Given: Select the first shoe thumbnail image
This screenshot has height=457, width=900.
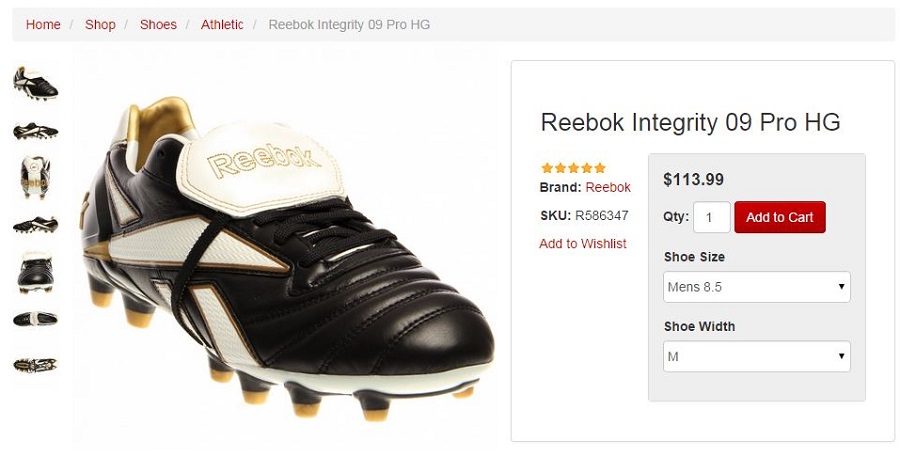Looking at the screenshot, I should (35, 83).
